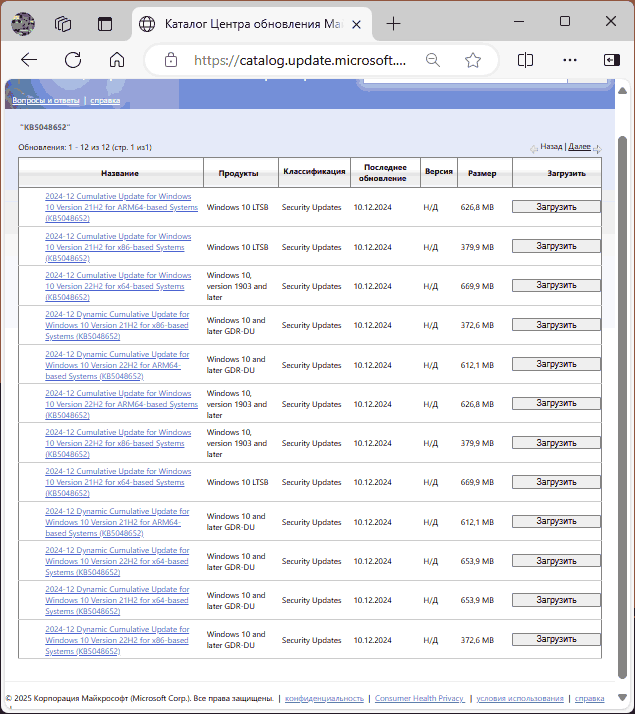Click Загрузить for Cumulative Update 22H2 x86
The height and width of the screenshot is (714, 635).
click(556, 443)
